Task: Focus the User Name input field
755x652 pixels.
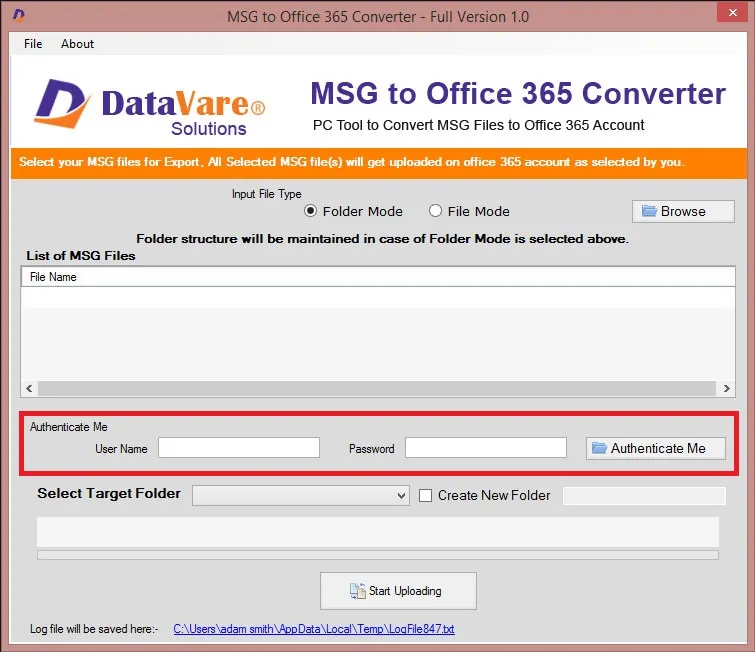Action: (239, 448)
